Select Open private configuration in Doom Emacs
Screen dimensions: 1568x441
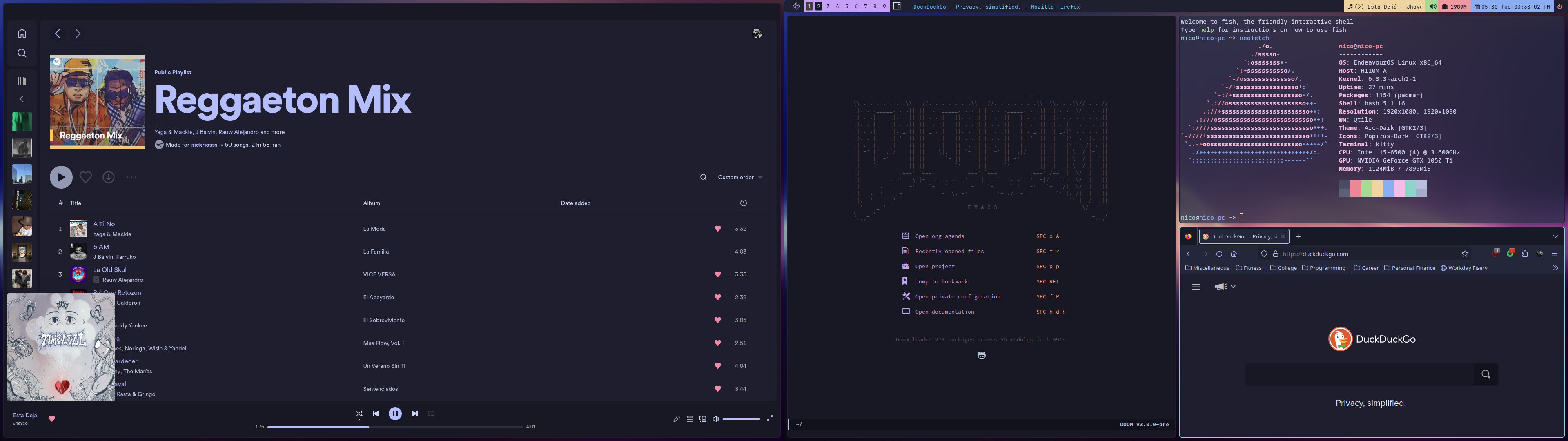click(958, 296)
